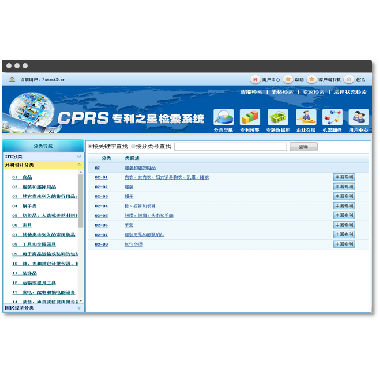Click the search button beside the text field
380x380 pixels.
tap(304, 147)
